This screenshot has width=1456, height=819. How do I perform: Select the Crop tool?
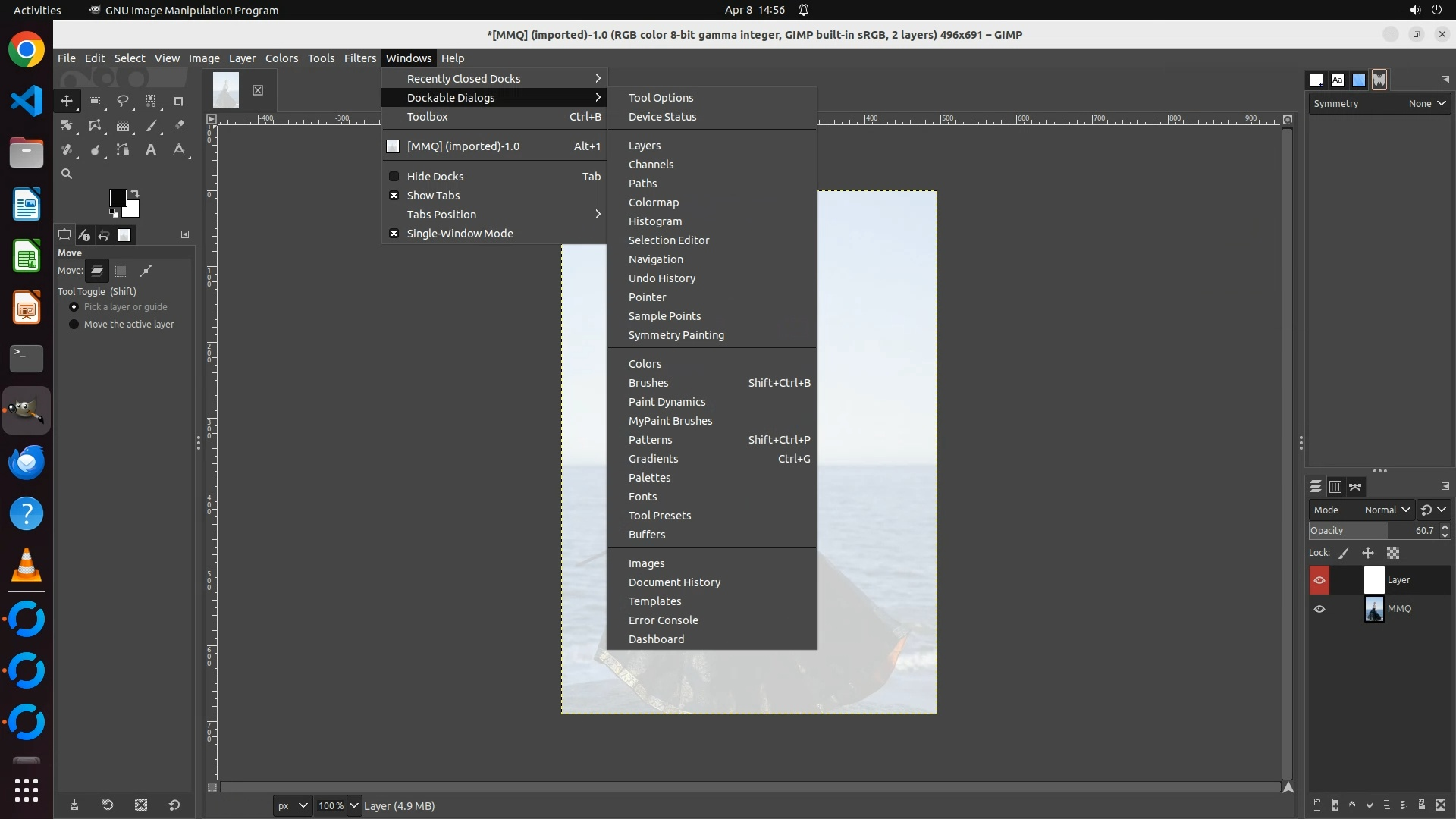179,101
